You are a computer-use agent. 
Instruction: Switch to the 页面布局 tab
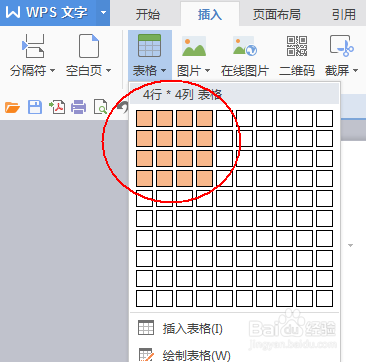277,15
